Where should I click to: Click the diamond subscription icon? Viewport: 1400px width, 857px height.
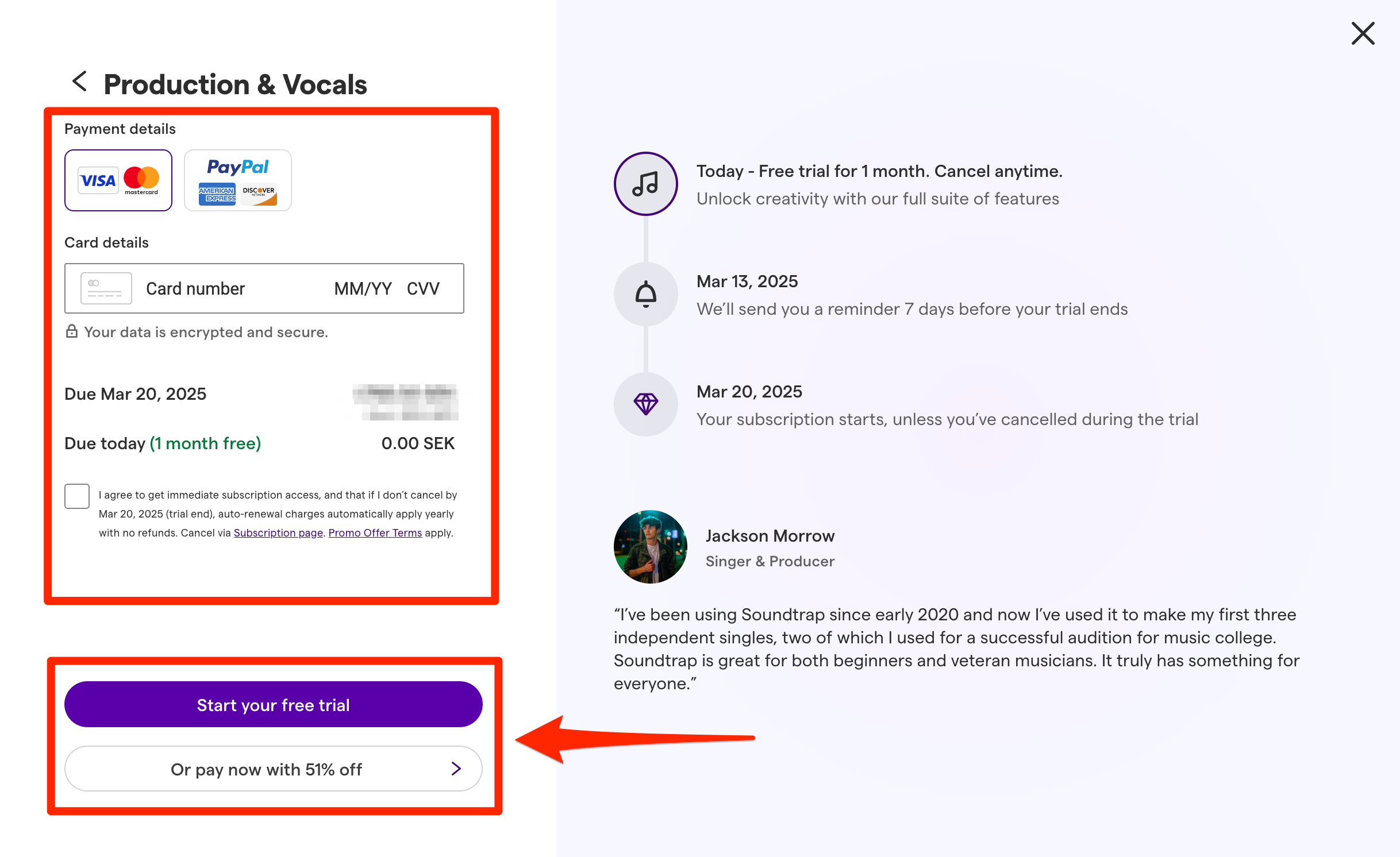645,404
